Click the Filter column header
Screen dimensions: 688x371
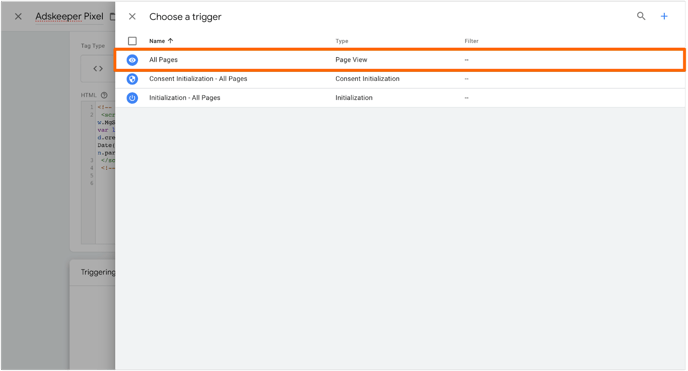pyautogui.click(x=471, y=41)
